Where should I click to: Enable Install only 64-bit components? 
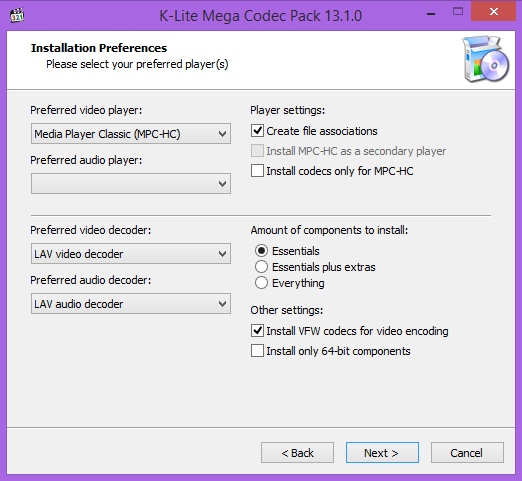tap(257, 351)
